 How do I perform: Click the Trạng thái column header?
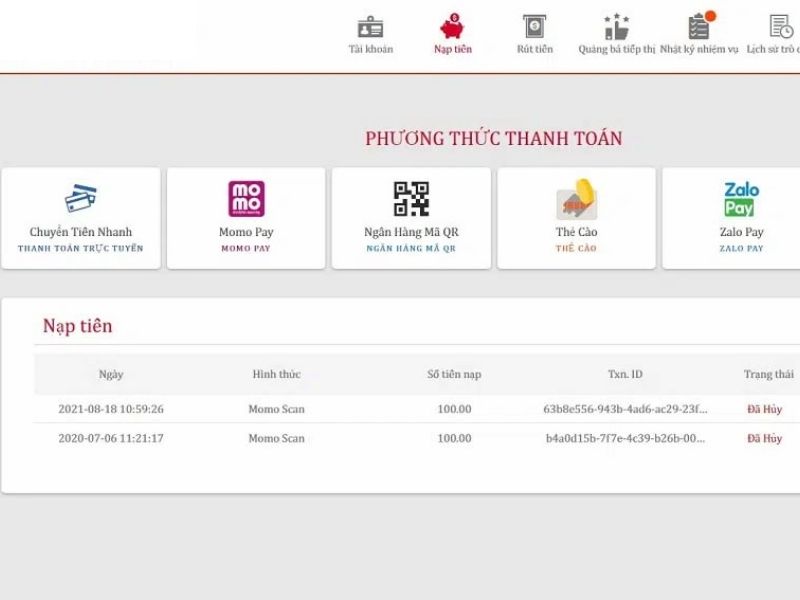point(768,374)
